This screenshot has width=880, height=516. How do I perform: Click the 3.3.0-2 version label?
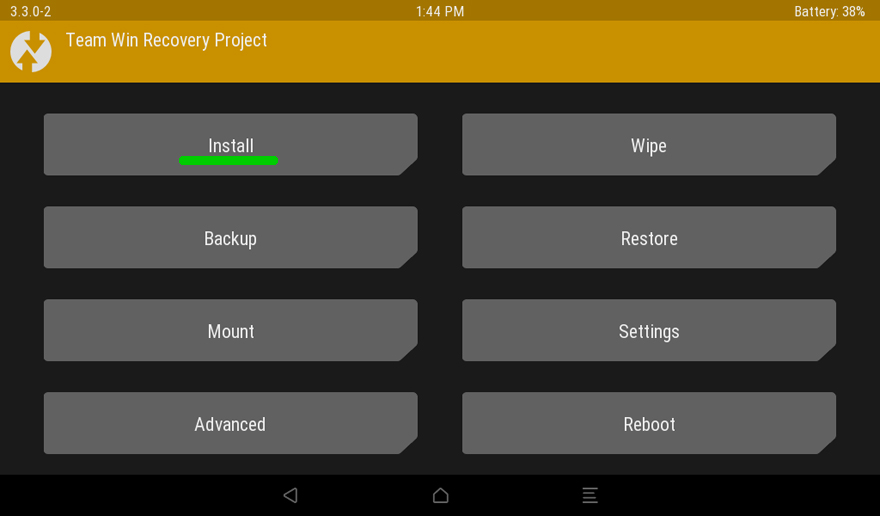(x=31, y=11)
